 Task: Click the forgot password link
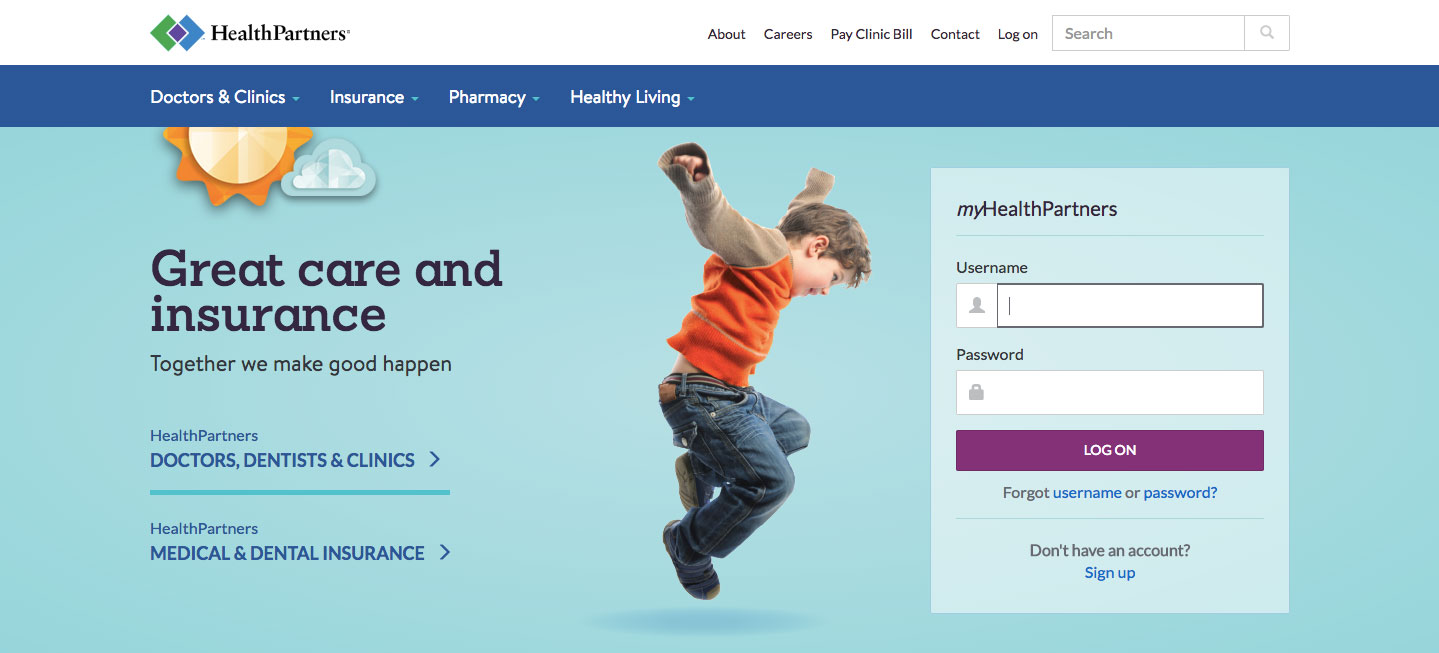pos(1180,493)
